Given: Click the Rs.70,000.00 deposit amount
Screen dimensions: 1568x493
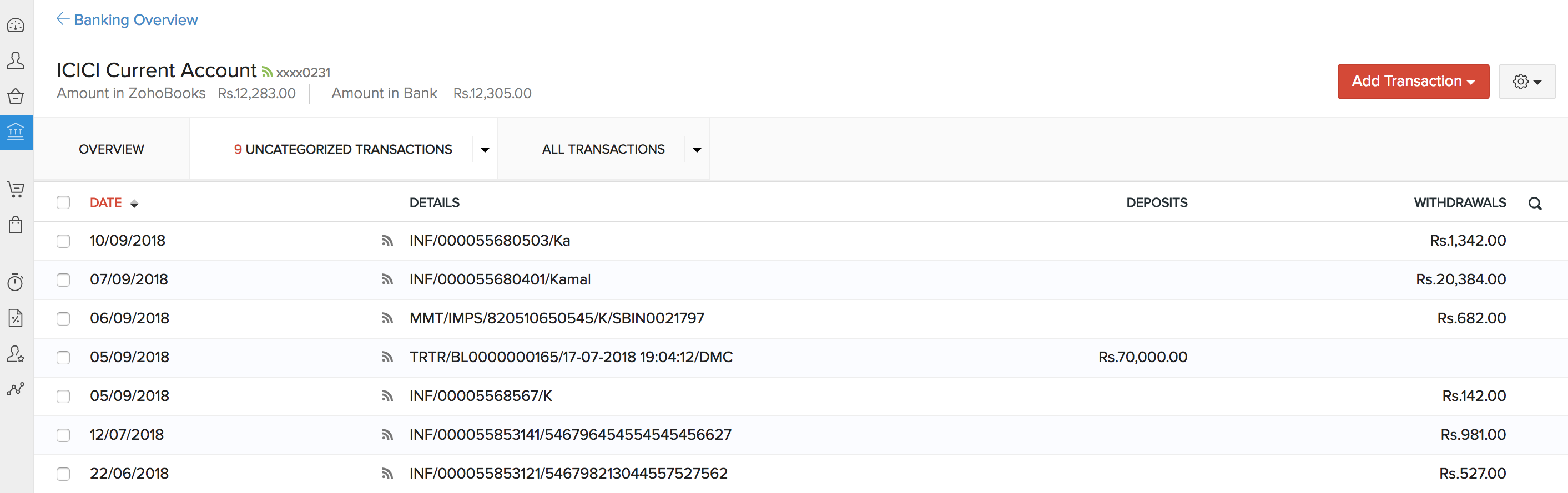Looking at the screenshot, I should tap(1142, 358).
